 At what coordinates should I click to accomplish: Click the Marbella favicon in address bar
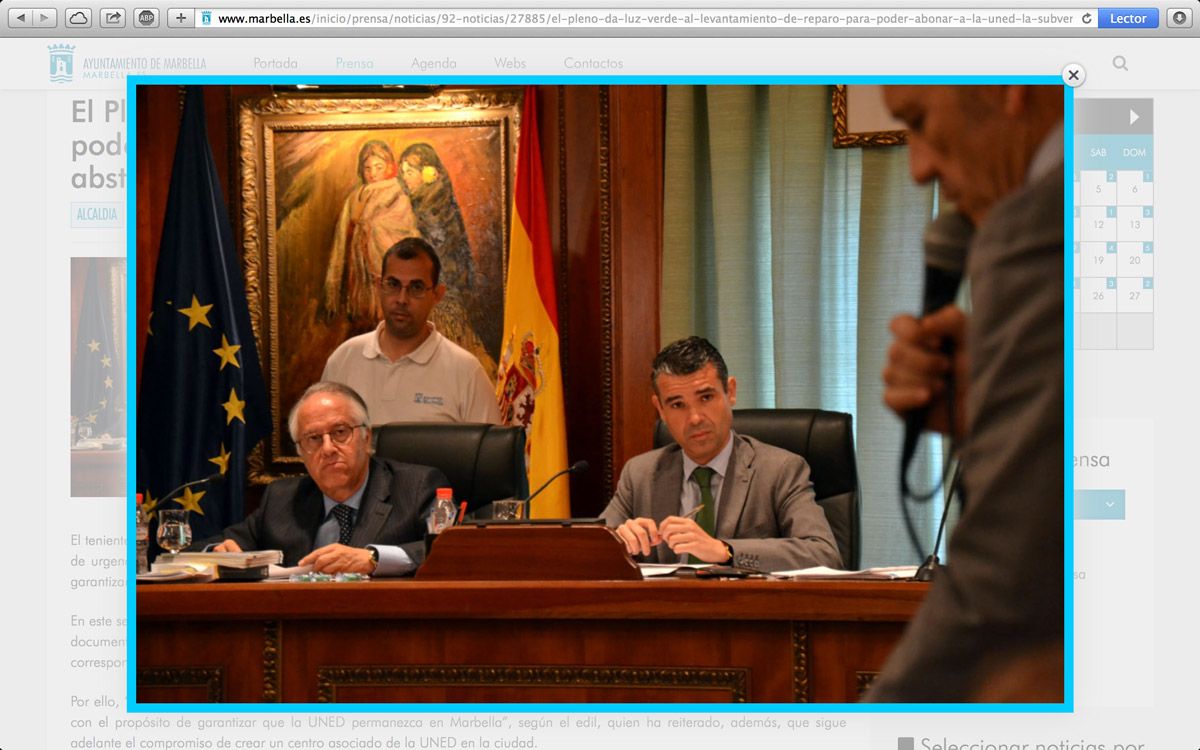point(207,18)
